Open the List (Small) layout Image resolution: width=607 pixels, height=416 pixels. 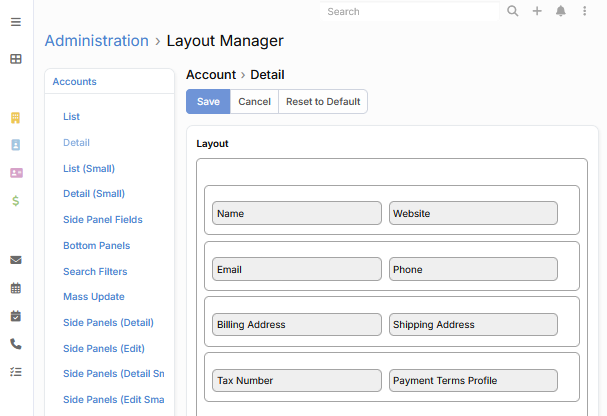[89, 169]
